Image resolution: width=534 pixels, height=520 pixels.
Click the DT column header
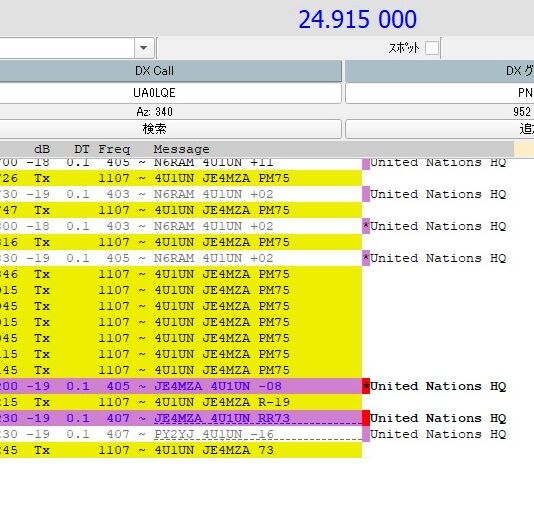(82, 149)
